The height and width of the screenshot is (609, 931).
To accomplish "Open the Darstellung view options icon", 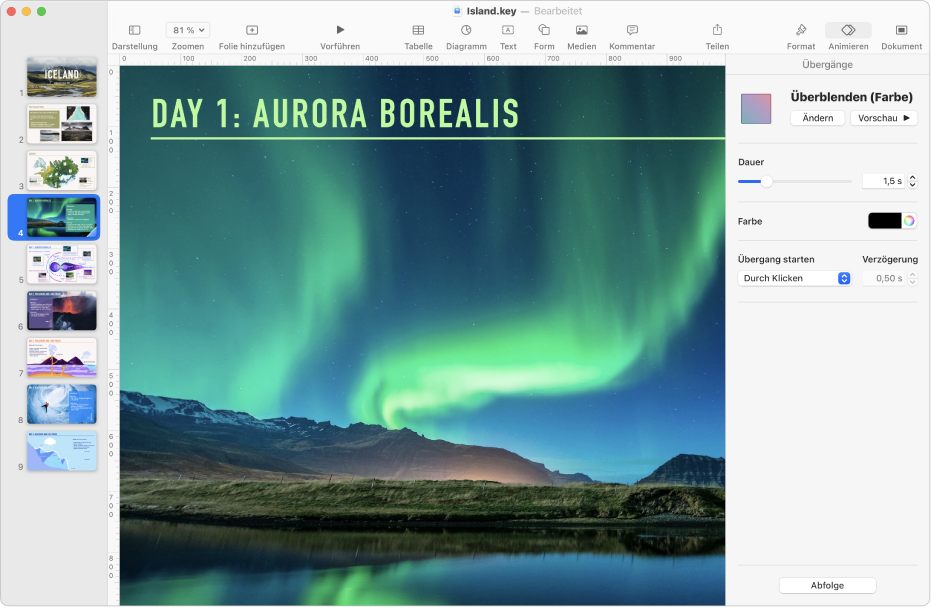I will point(134,31).
